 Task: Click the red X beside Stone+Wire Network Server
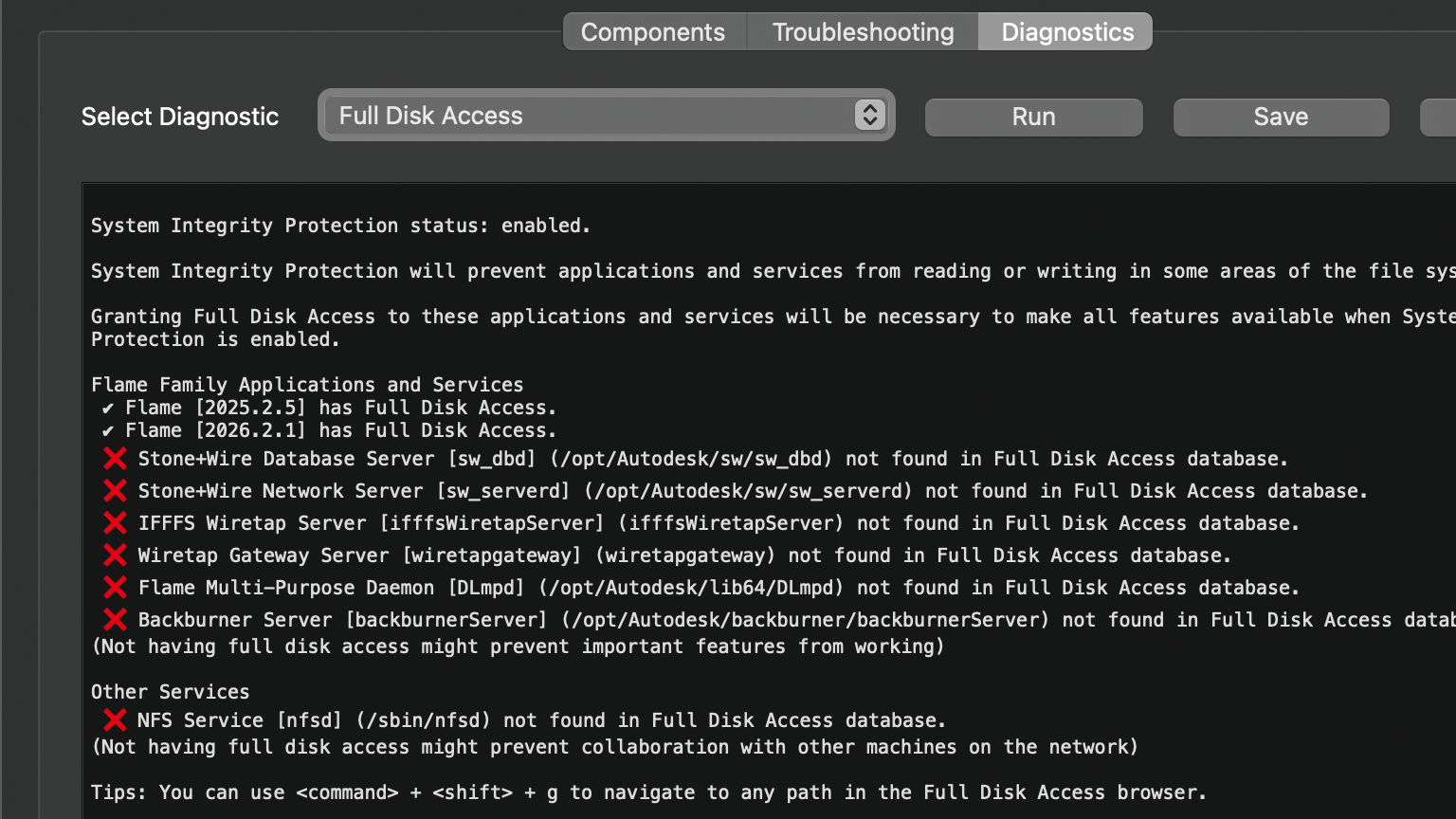pos(115,491)
